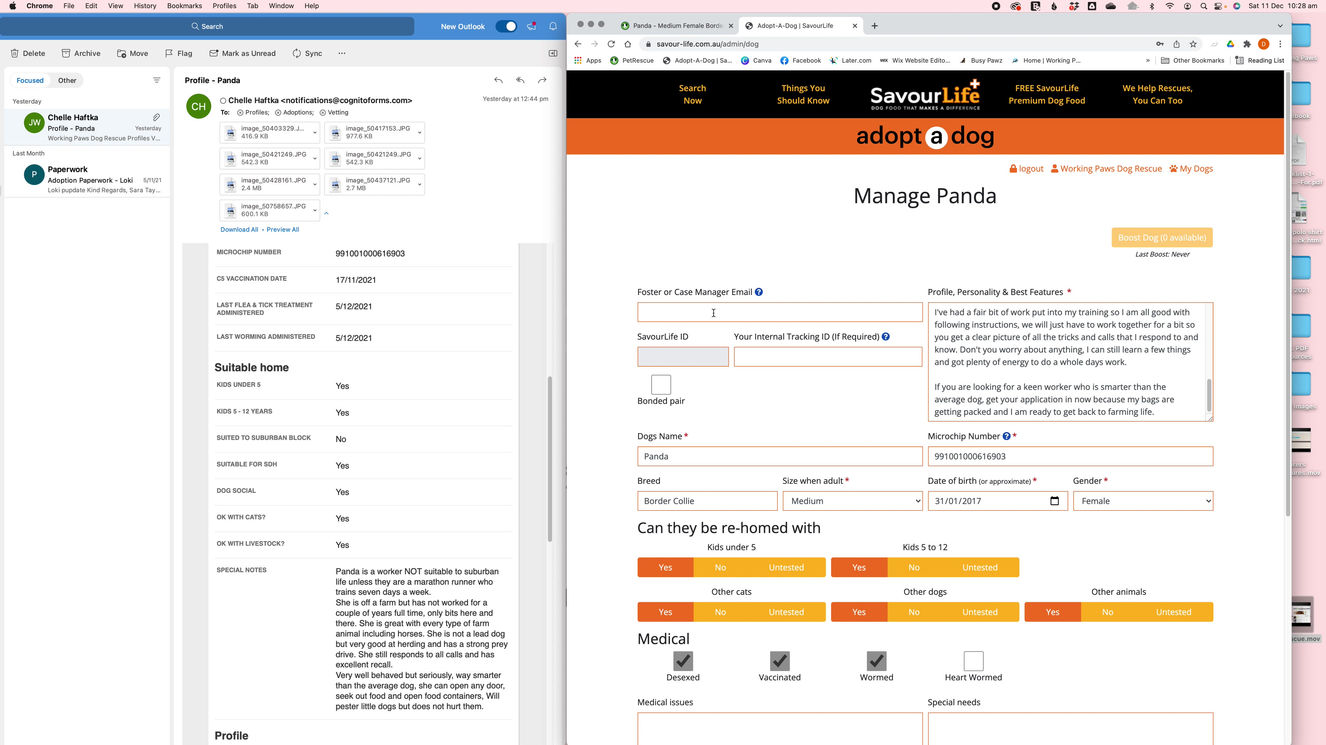Bookmark this page with the star icon
Viewport: 1326px width, 745px height.
(x=1193, y=44)
